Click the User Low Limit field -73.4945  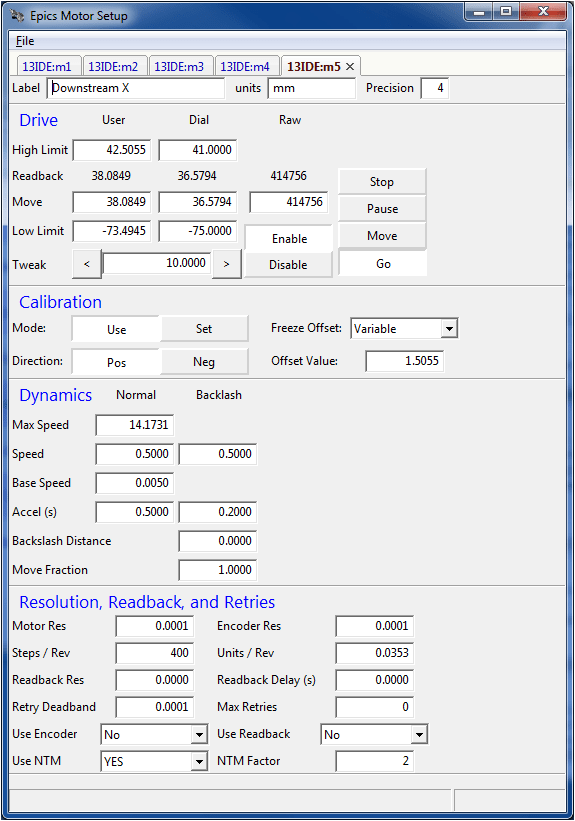[x=112, y=231]
